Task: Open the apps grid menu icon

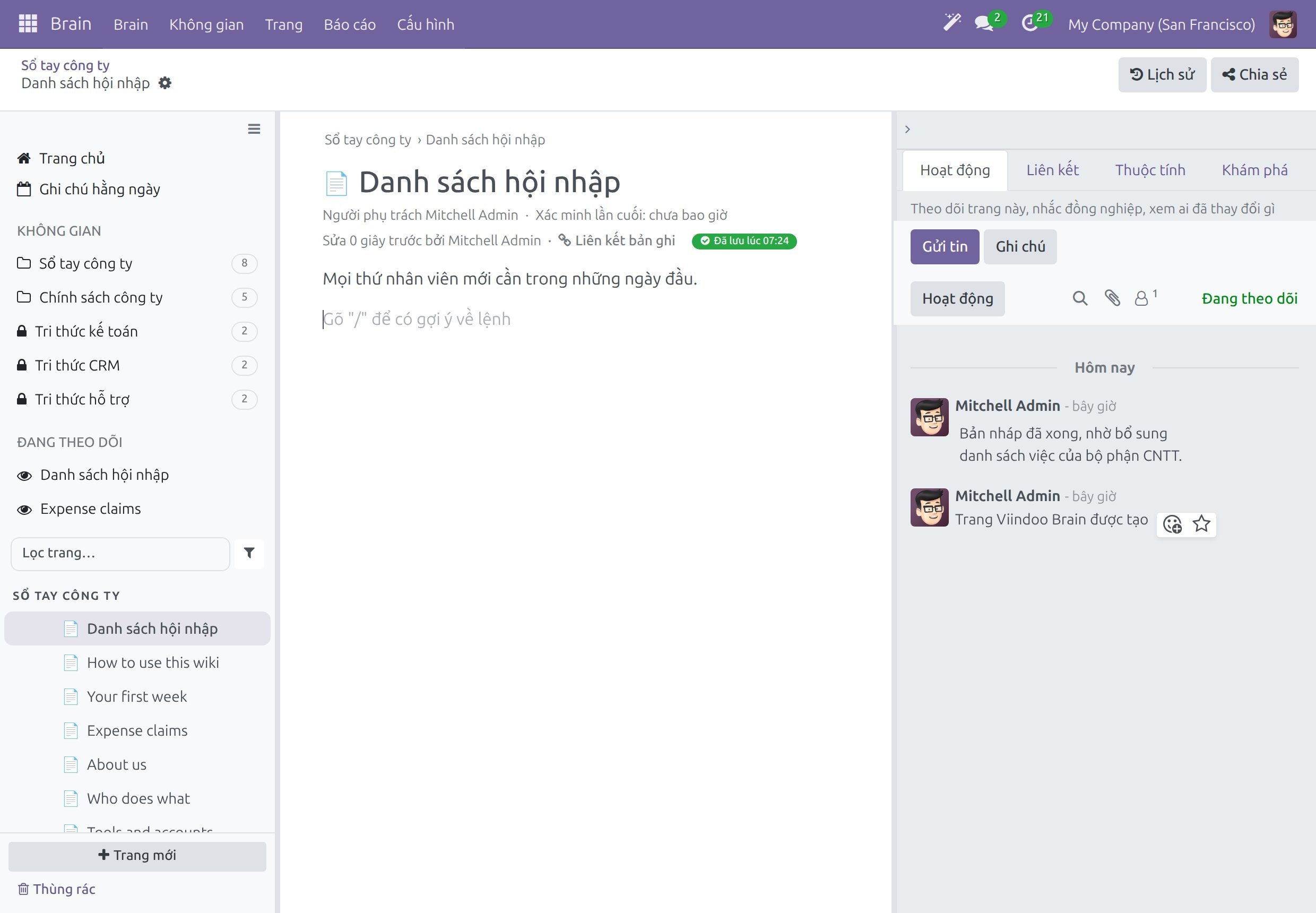Action: point(28,24)
